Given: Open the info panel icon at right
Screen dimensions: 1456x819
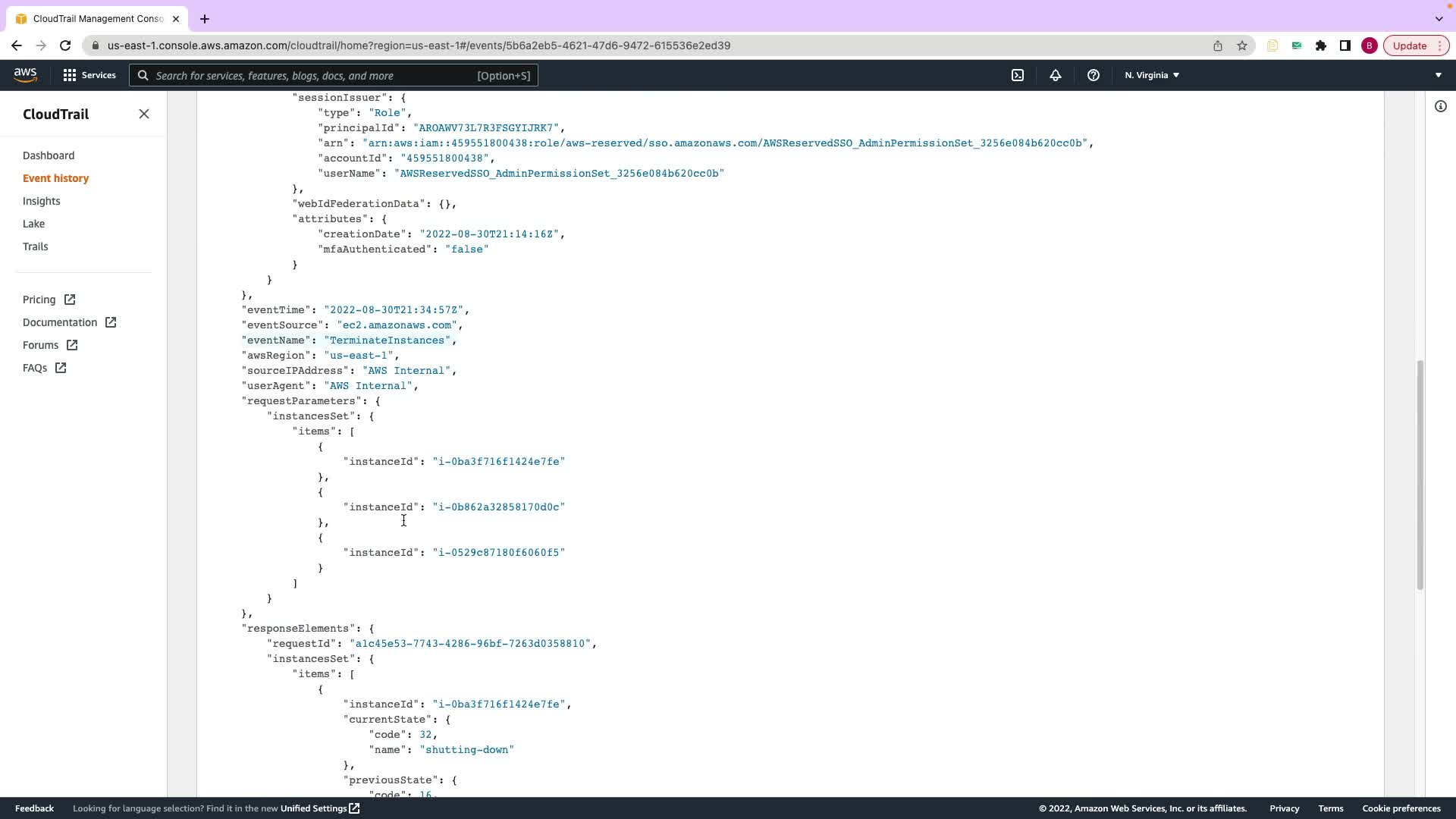Looking at the screenshot, I should pos(1440,106).
